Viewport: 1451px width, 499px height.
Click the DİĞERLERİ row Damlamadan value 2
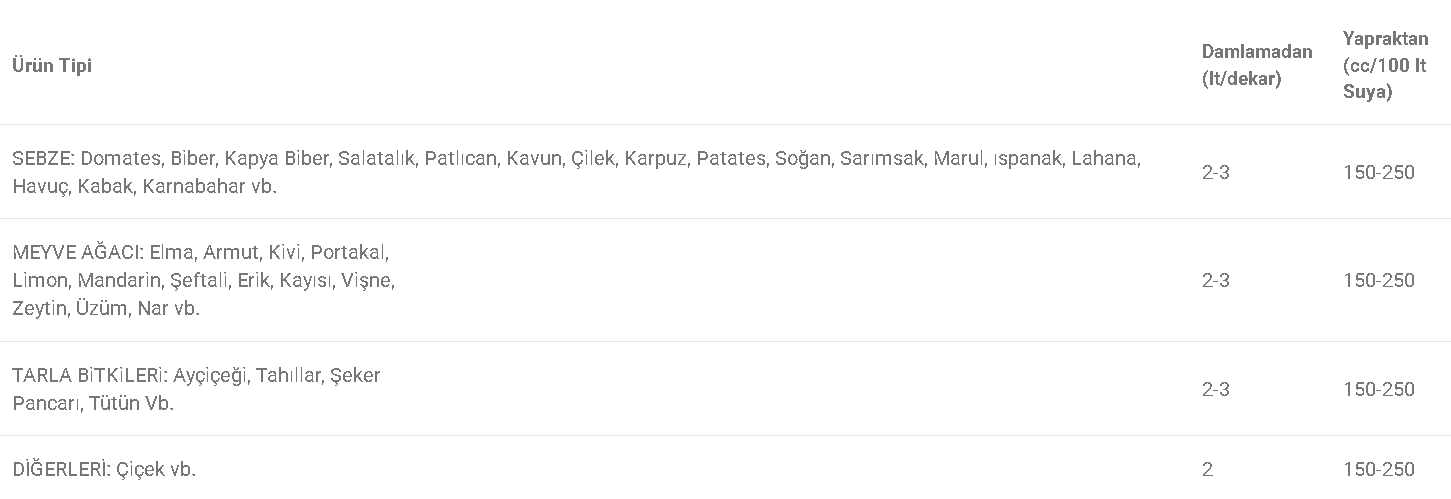coord(1208,469)
